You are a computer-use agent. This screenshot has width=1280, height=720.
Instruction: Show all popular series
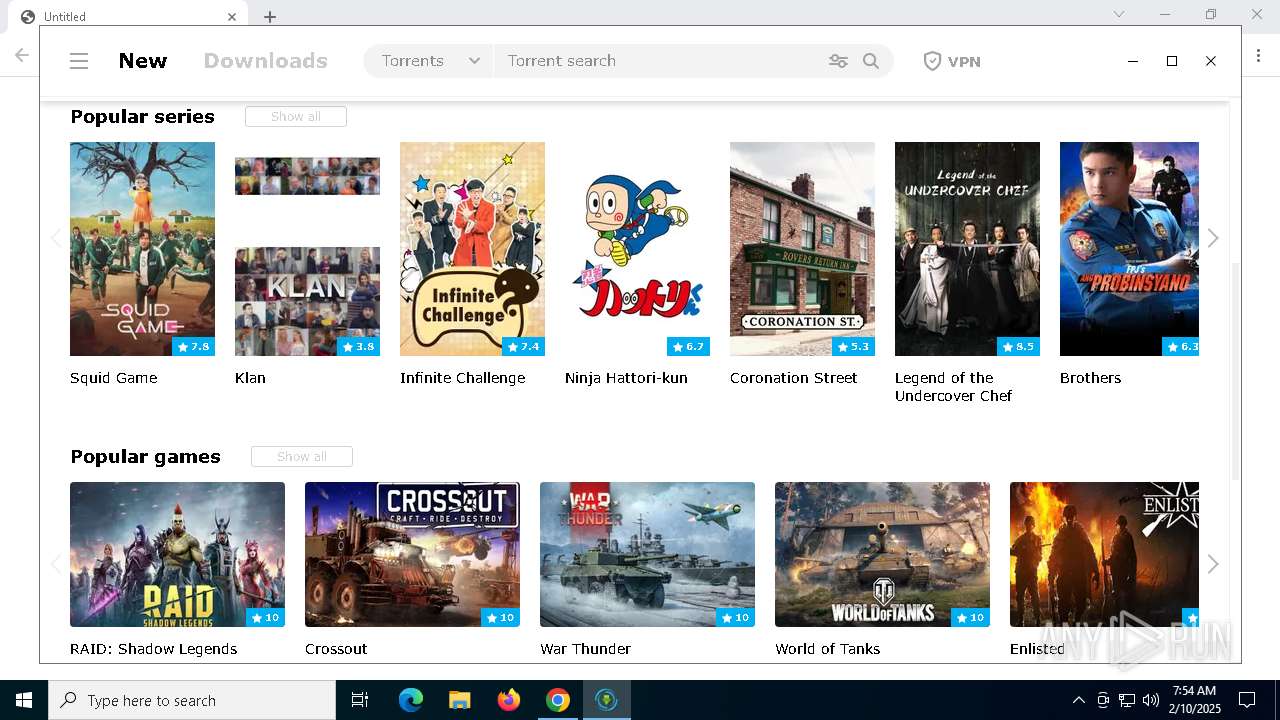[296, 116]
